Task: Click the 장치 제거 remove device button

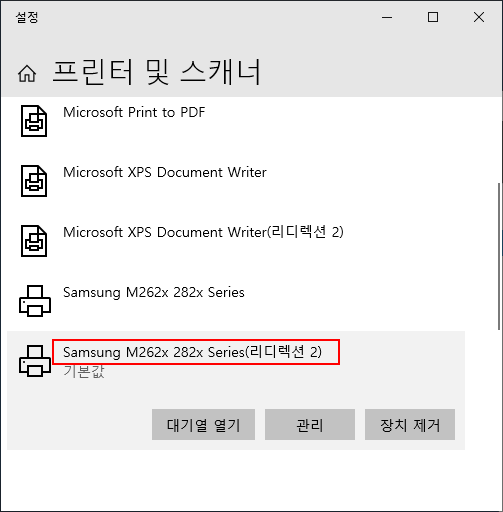Action: (410, 425)
